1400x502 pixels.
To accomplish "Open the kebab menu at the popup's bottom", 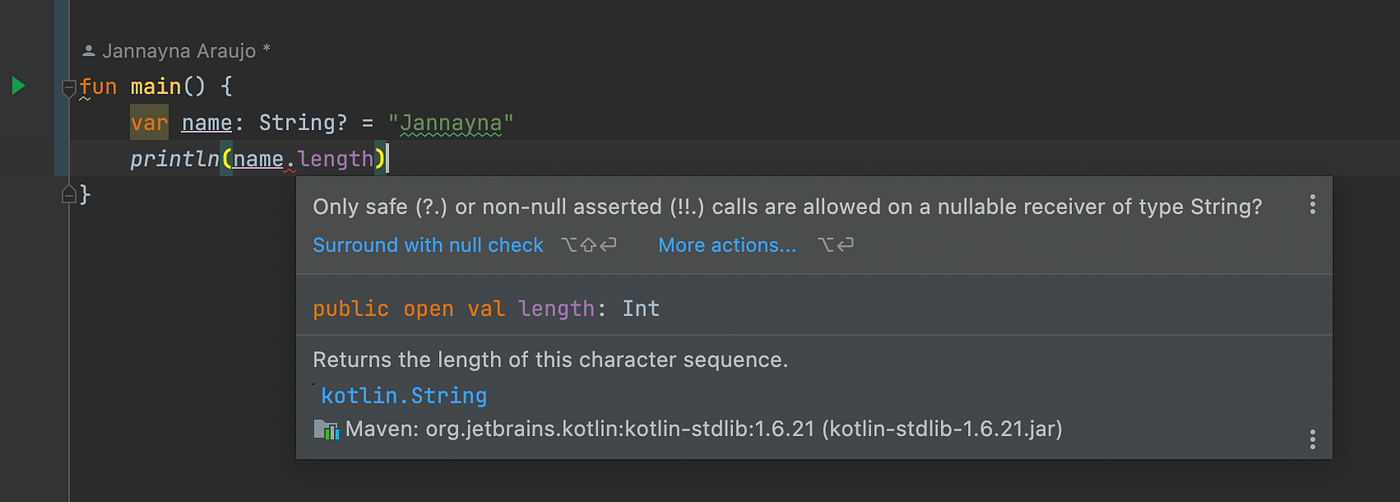I will [x=1312, y=439].
